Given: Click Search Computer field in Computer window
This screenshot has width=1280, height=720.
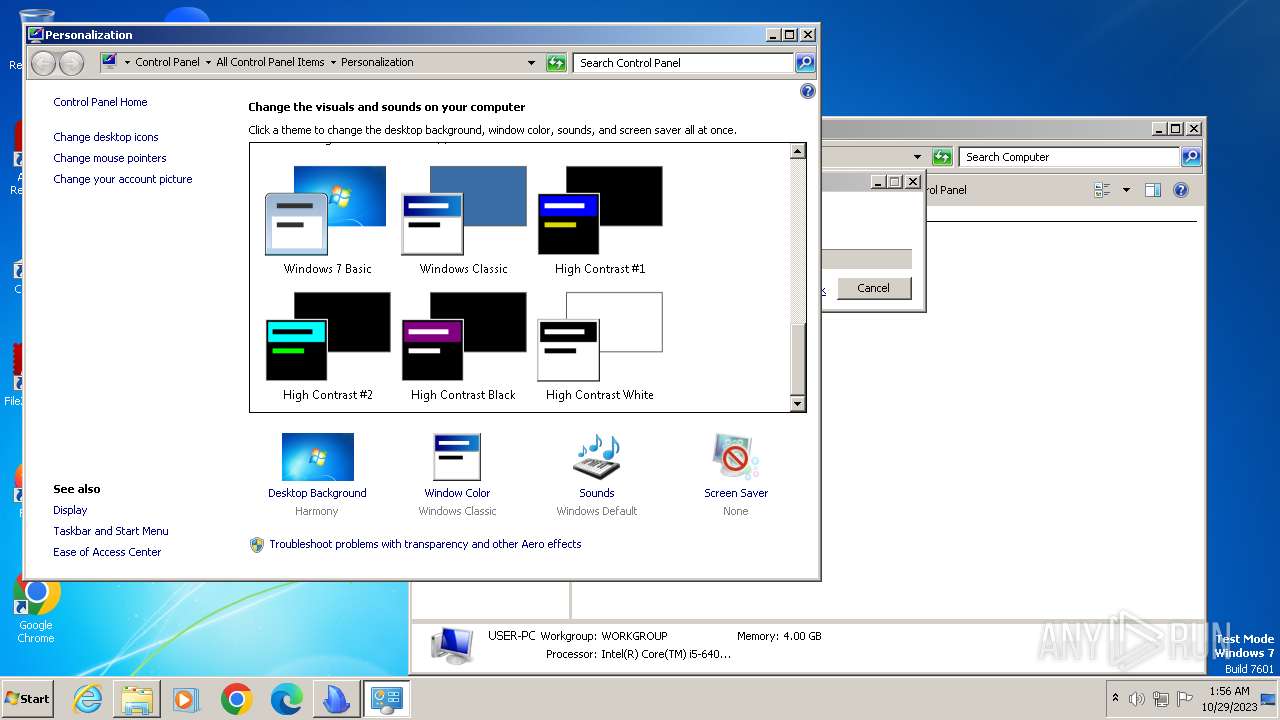Looking at the screenshot, I should tap(1069, 157).
